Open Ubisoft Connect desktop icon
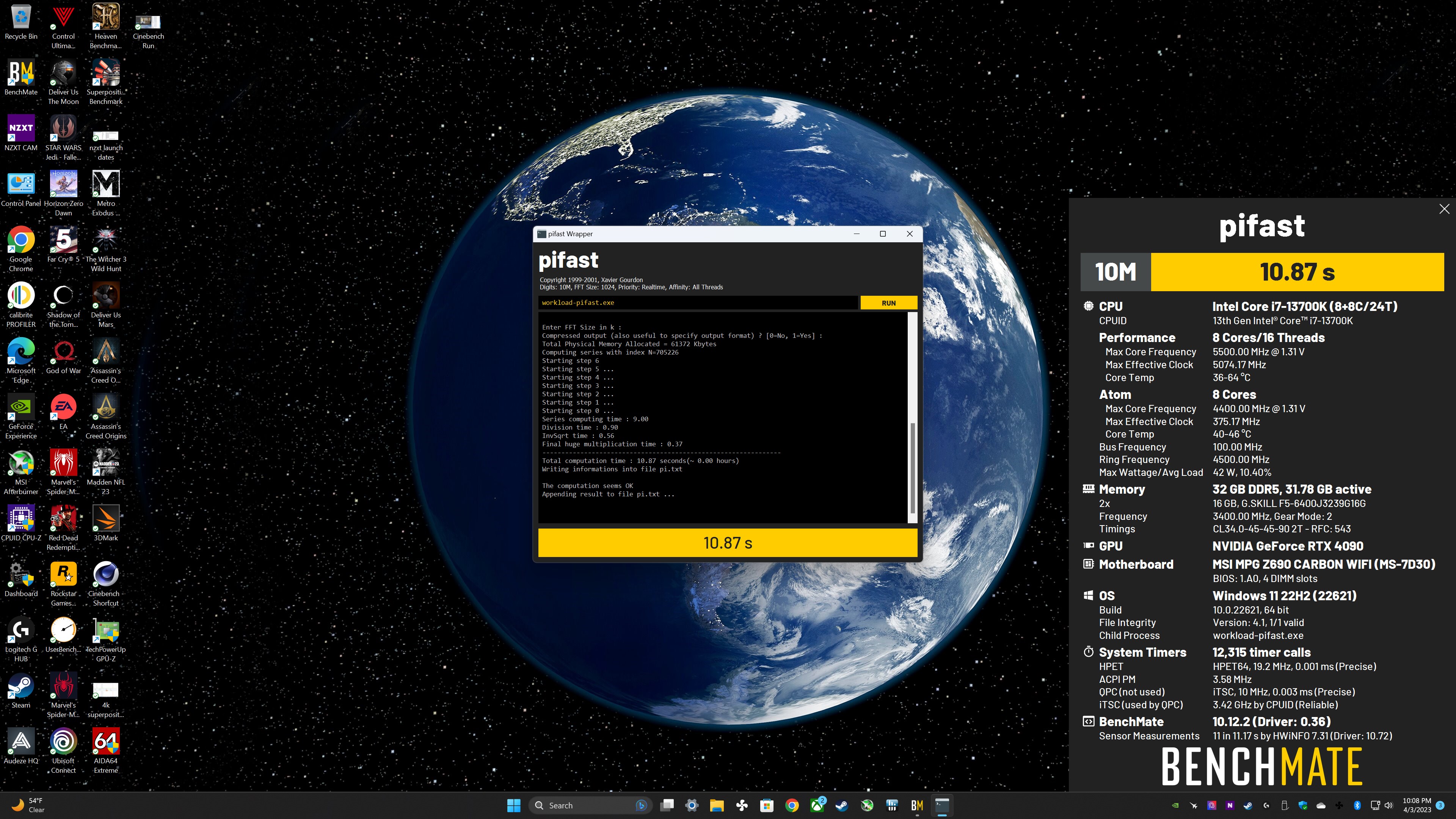Screen dimensions: 1456x819 63,751
